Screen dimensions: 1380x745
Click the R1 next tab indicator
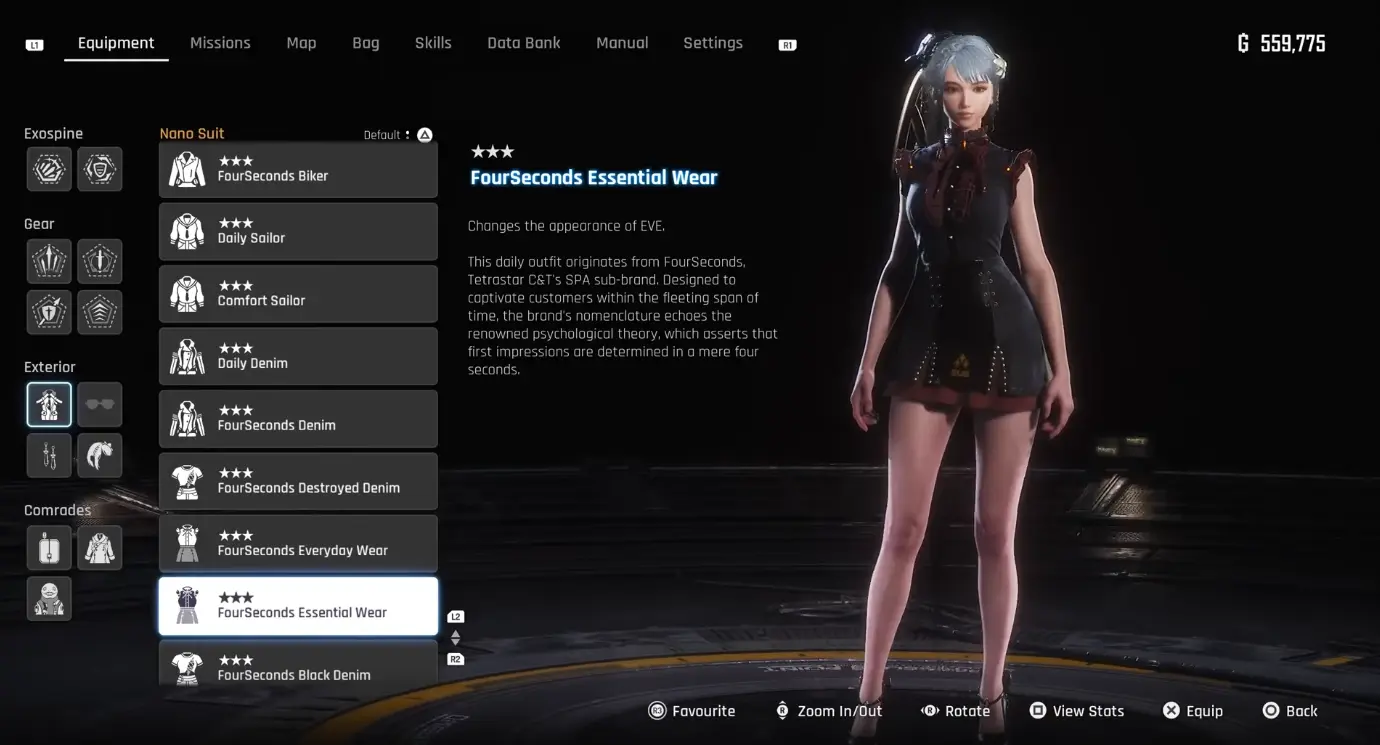(x=788, y=45)
